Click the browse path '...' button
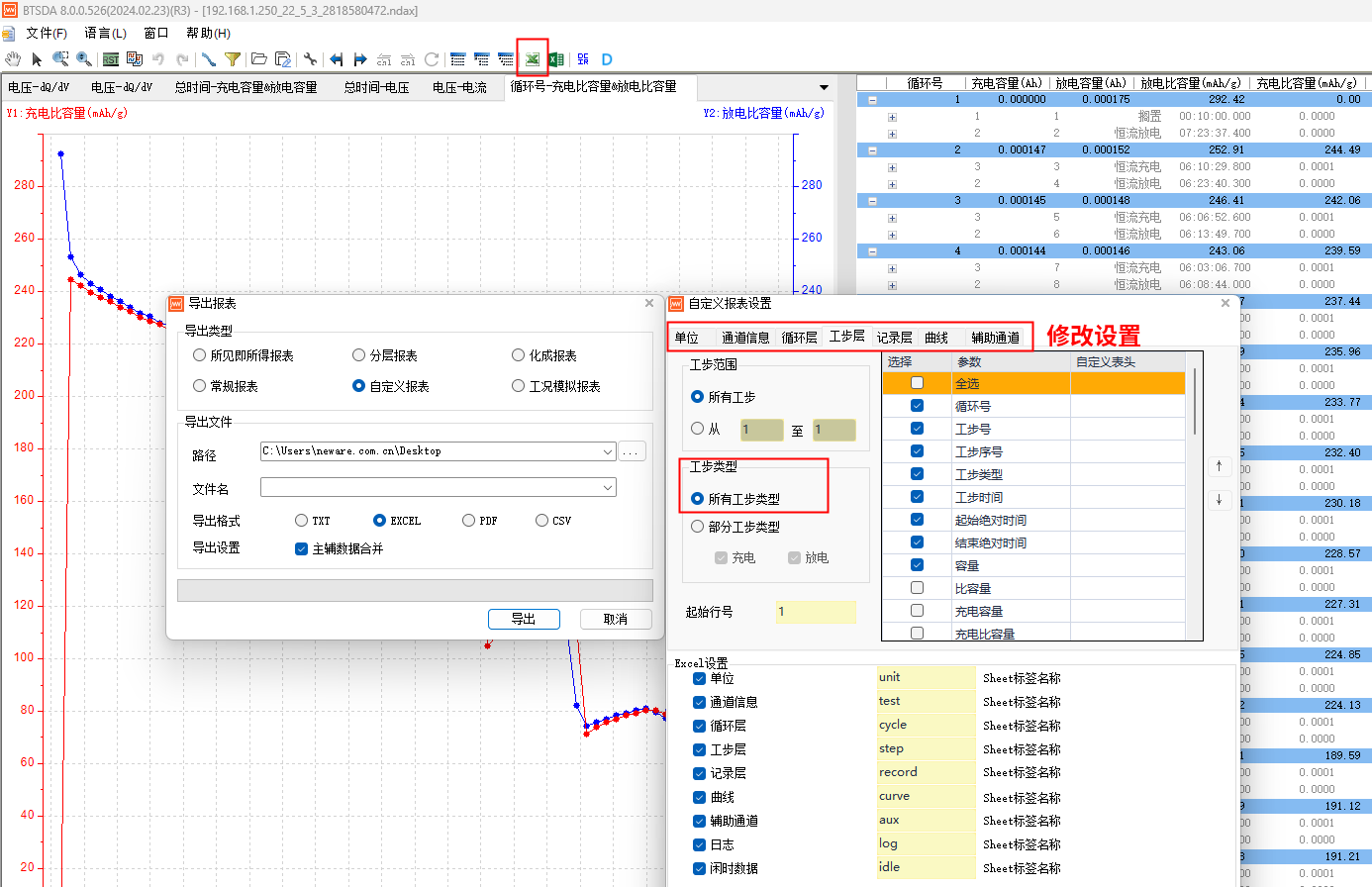The image size is (1372, 887). [632, 451]
